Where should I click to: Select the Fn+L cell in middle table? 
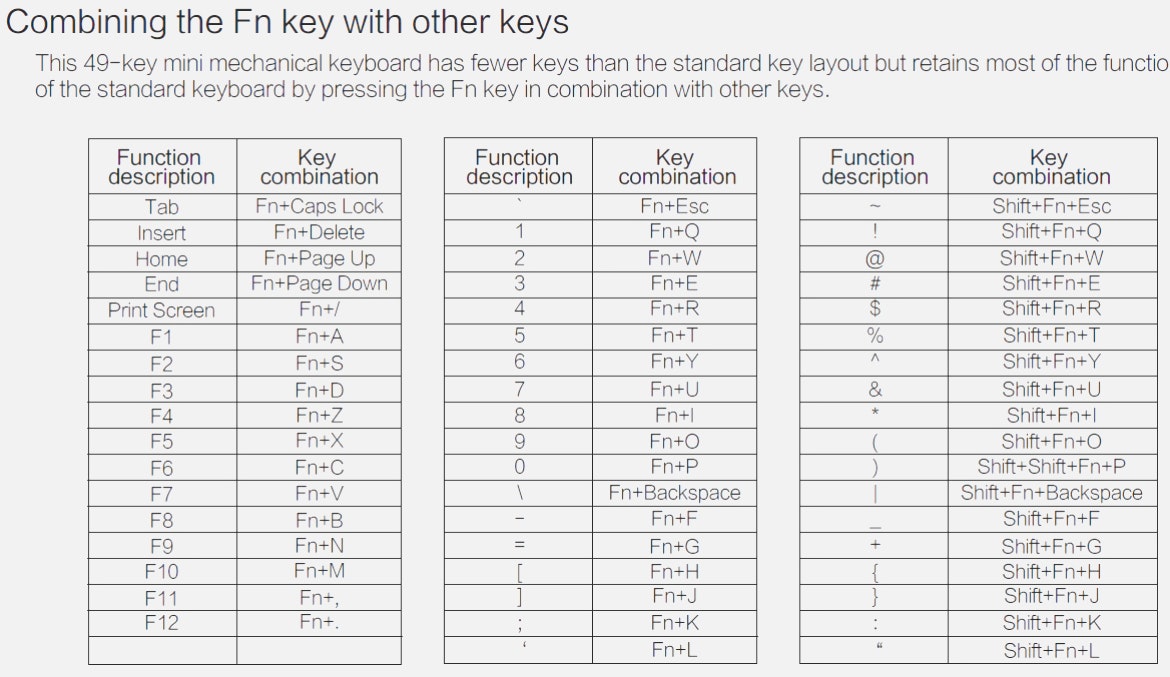[674, 650]
